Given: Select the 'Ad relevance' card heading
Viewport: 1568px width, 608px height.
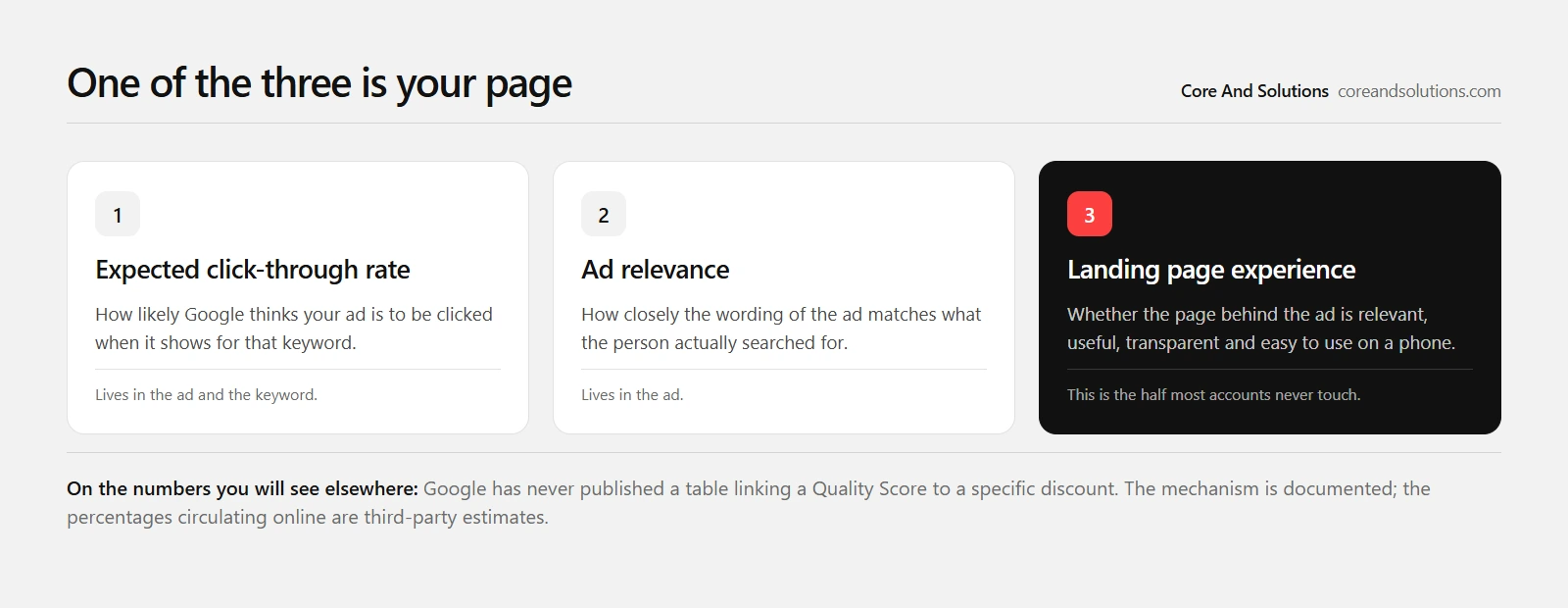Looking at the screenshot, I should [x=656, y=270].
